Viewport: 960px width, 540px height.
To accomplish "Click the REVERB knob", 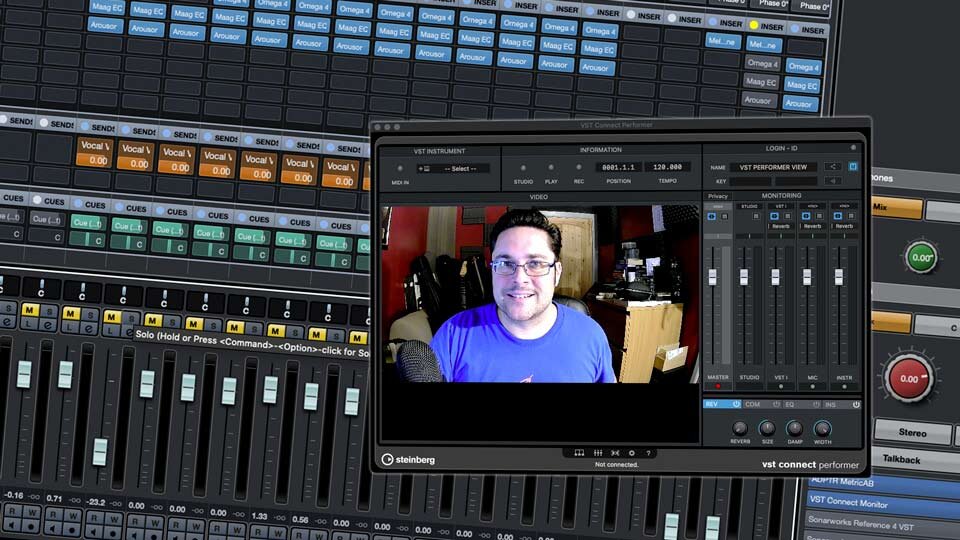I will click(740, 429).
